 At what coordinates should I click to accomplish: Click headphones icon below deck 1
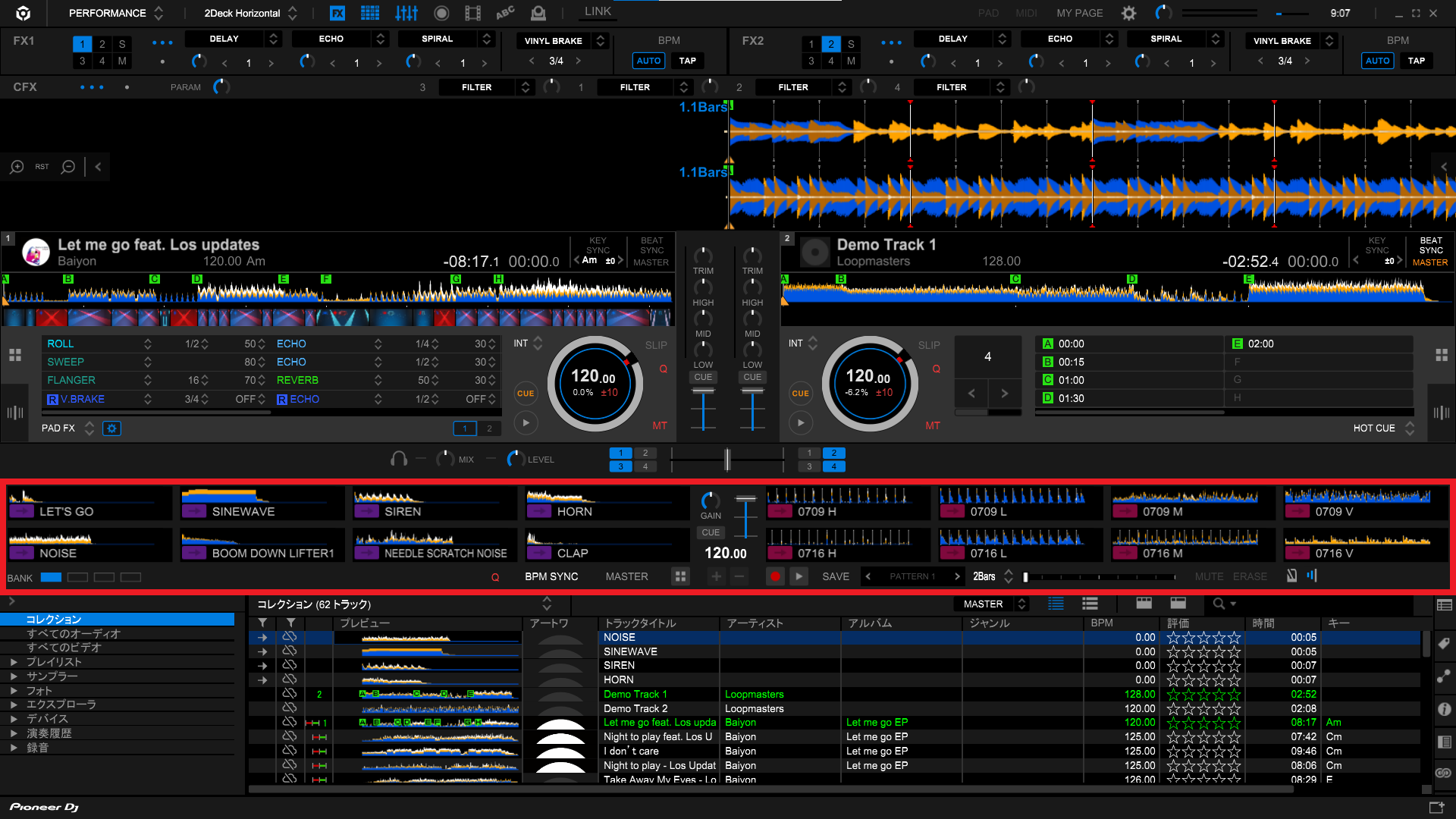click(x=398, y=459)
